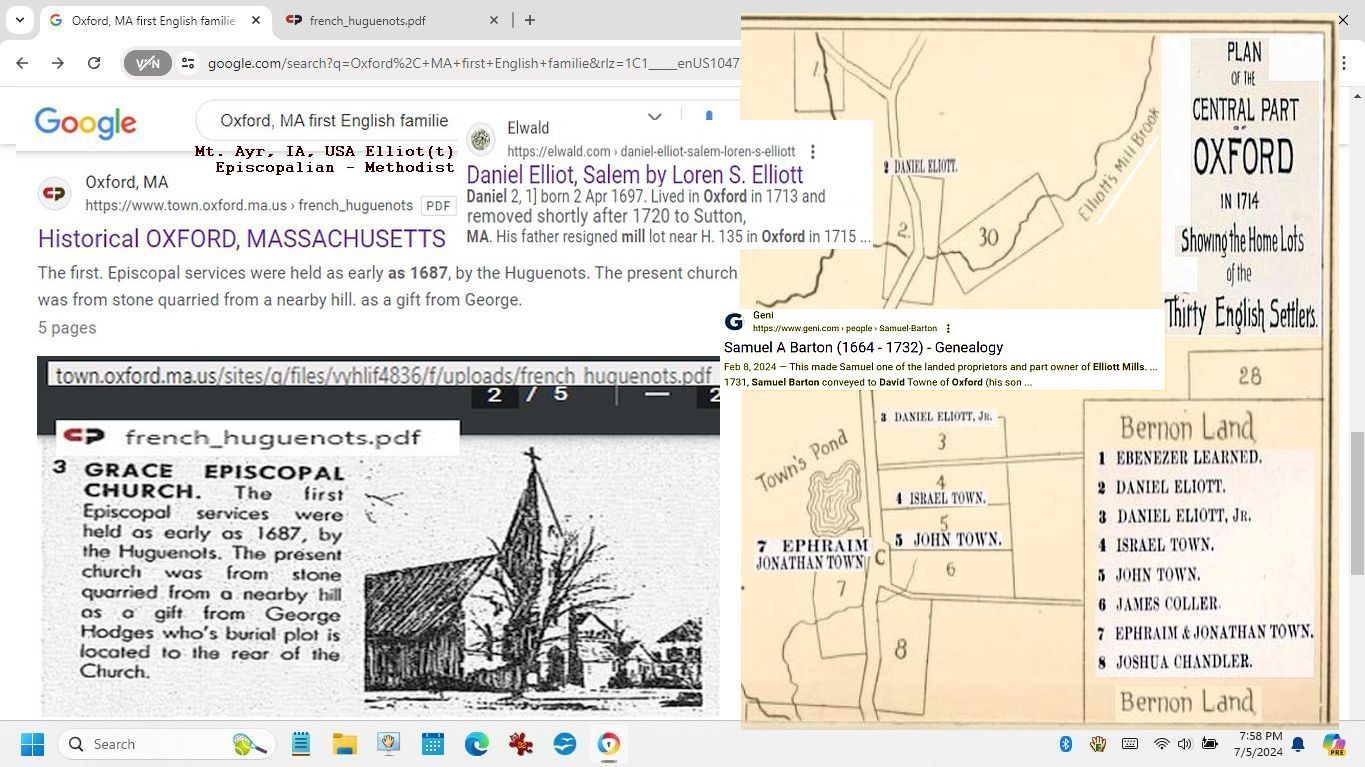Click the browser Back arrow
1365x767 pixels.
point(22,63)
